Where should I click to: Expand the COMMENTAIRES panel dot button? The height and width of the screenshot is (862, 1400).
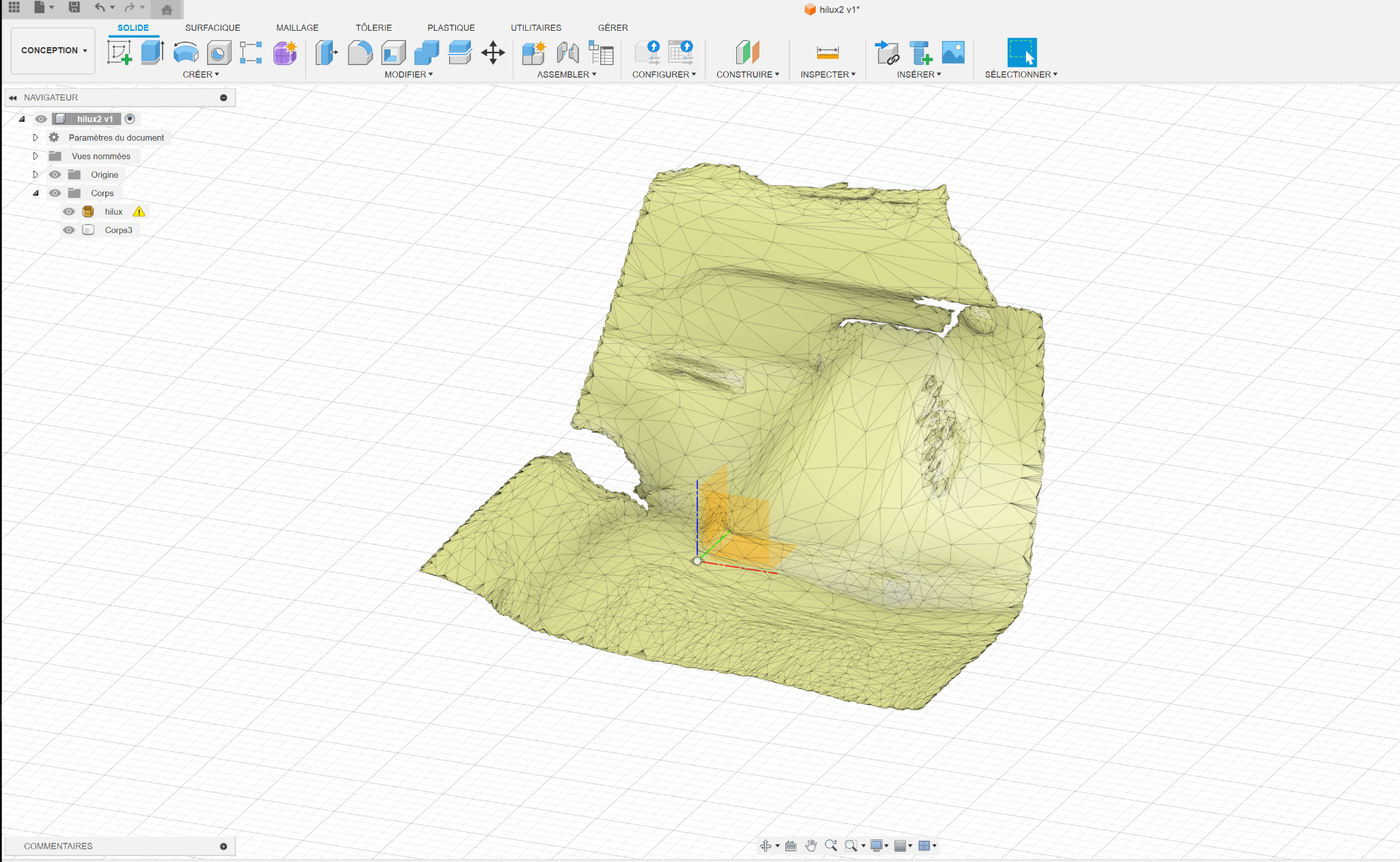click(x=224, y=846)
